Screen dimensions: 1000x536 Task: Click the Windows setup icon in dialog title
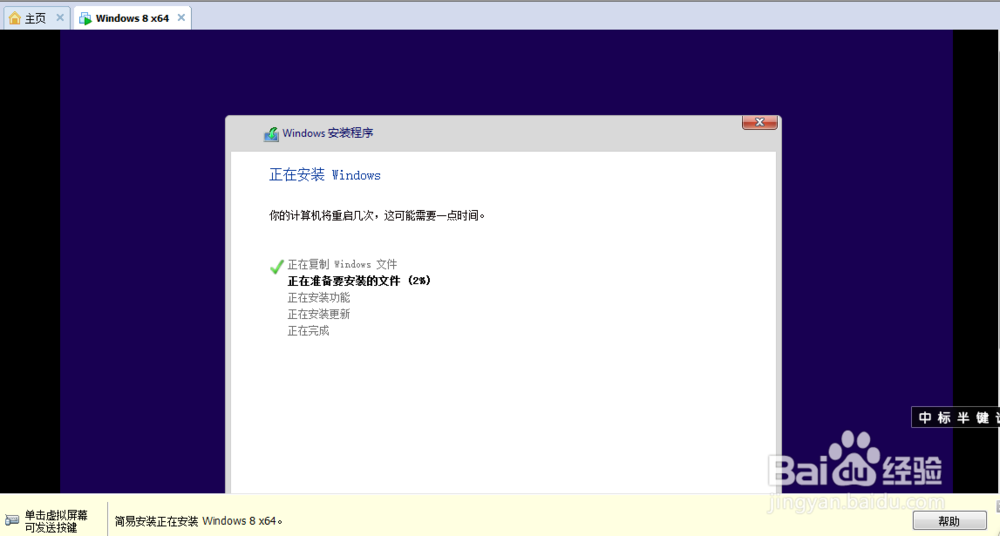(272, 133)
